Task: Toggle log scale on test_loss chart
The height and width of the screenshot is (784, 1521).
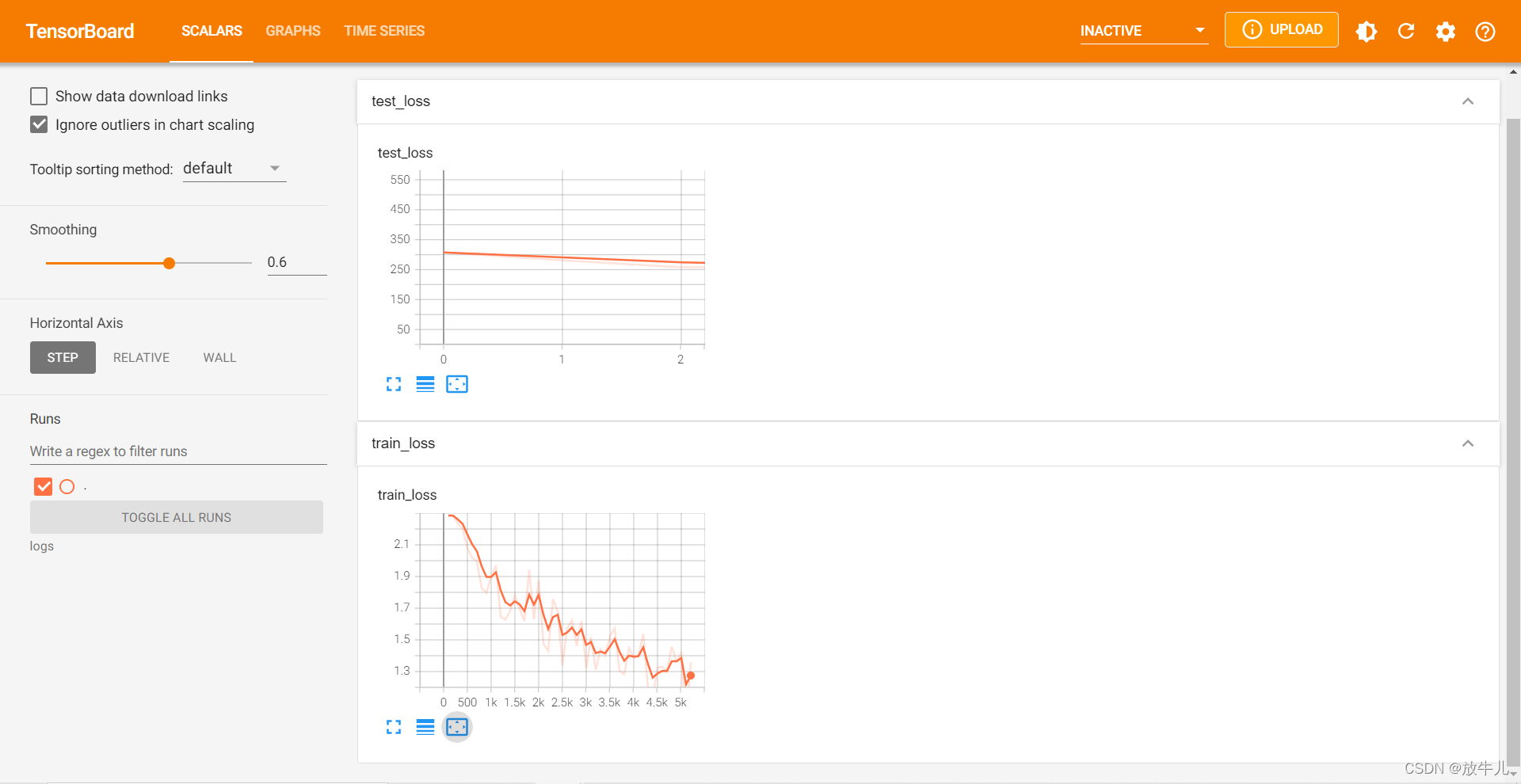Action: 425,384
